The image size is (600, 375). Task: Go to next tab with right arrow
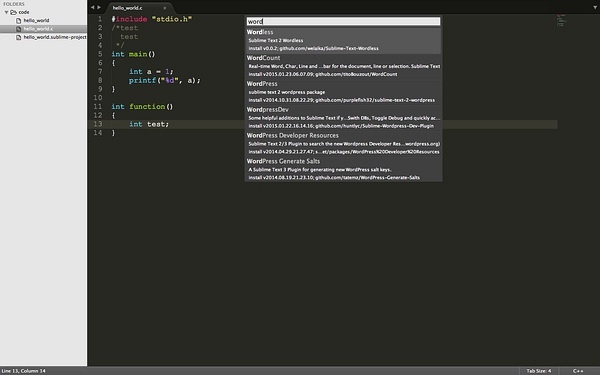coord(99,7)
